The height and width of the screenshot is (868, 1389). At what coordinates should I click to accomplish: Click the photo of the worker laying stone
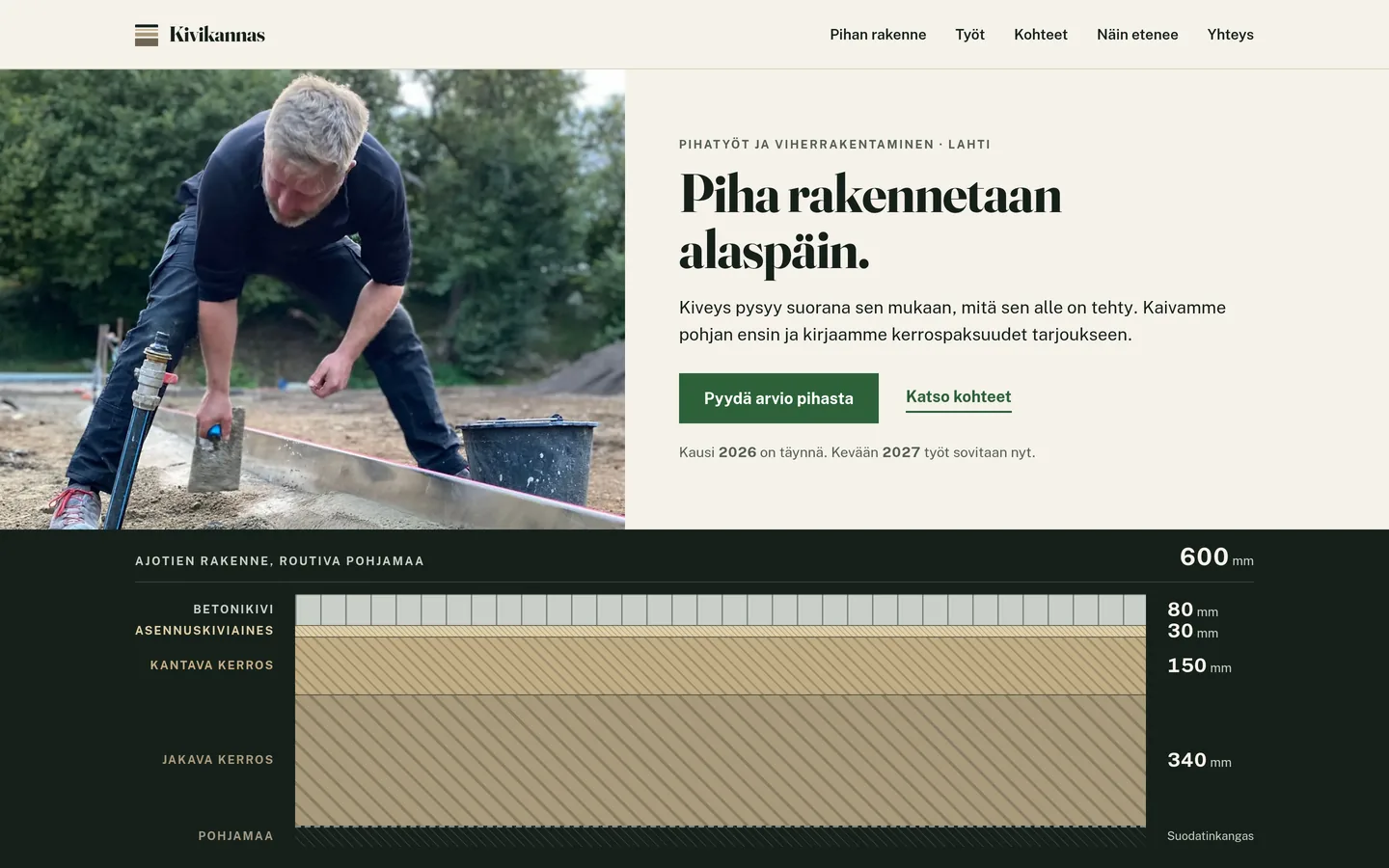tap(313, 299)
